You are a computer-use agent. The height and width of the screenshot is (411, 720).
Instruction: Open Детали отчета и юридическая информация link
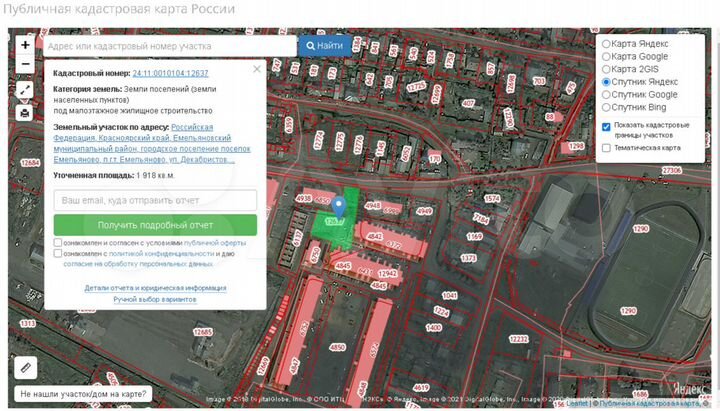click(x=155, y=287)
